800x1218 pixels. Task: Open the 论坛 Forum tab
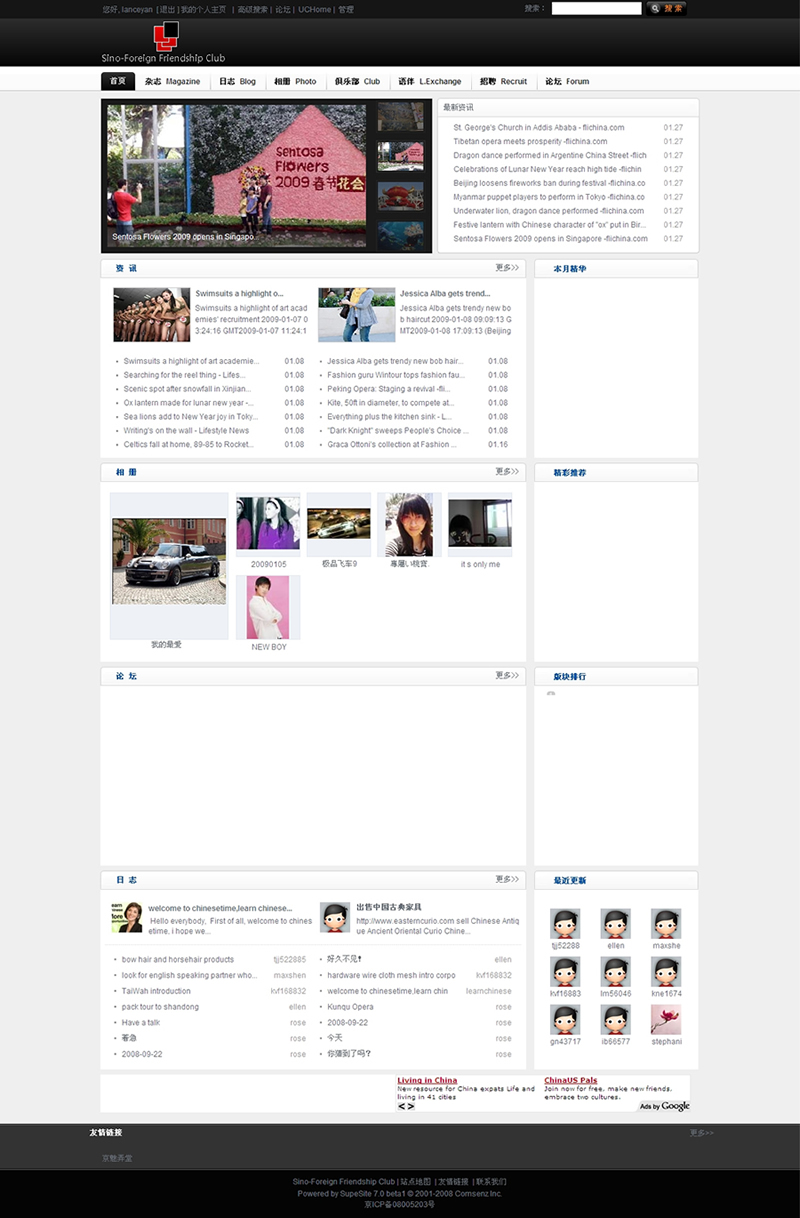(x=567, y=81)
